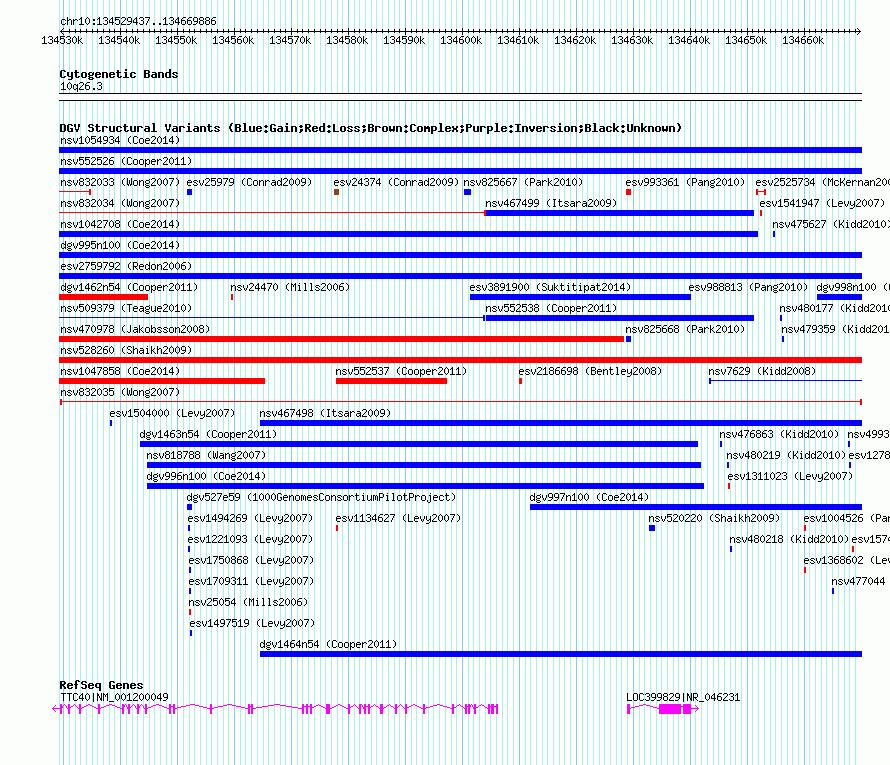Click the nsv476863 (Kidd2010) blue marker
The width and height of the screenshot is (890, 765).
pyautogui.click(x=721, y=444)
